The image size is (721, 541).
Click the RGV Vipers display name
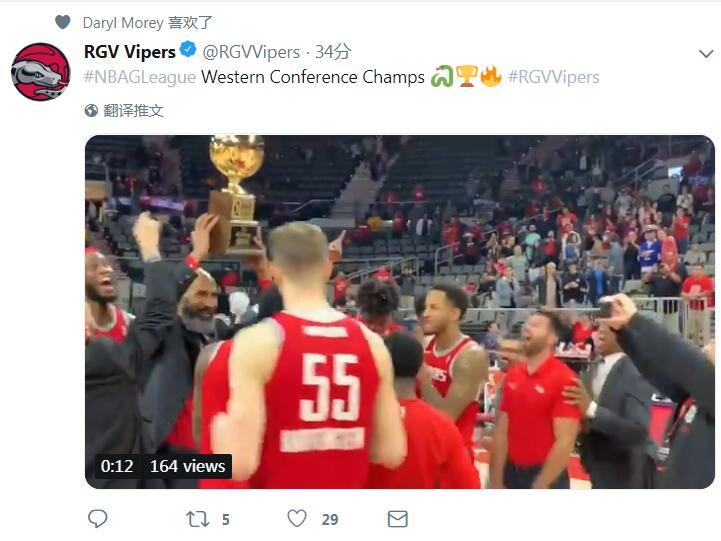click(x=130, y=52)
